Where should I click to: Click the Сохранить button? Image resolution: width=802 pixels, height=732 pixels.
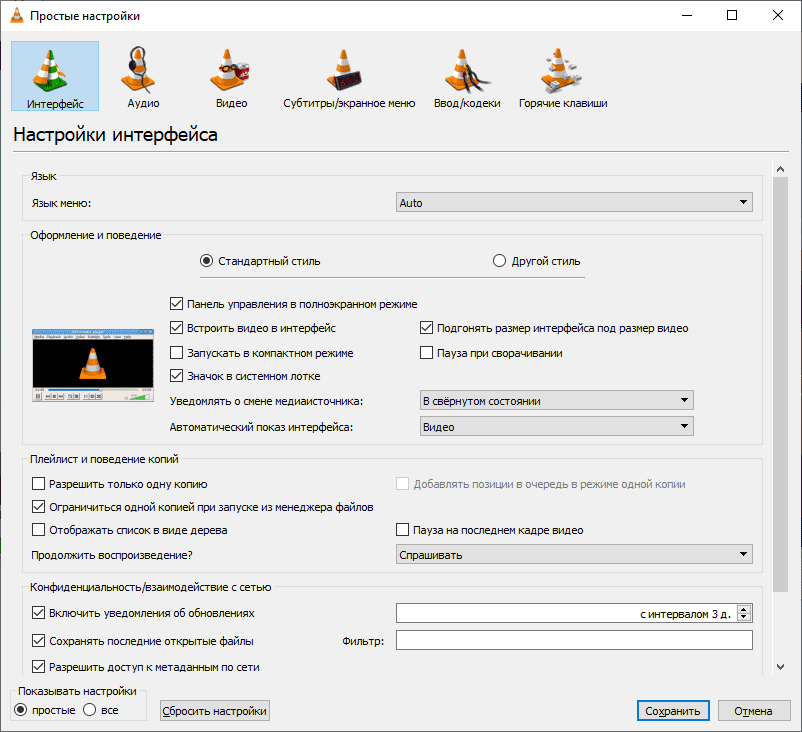point(673,711)
